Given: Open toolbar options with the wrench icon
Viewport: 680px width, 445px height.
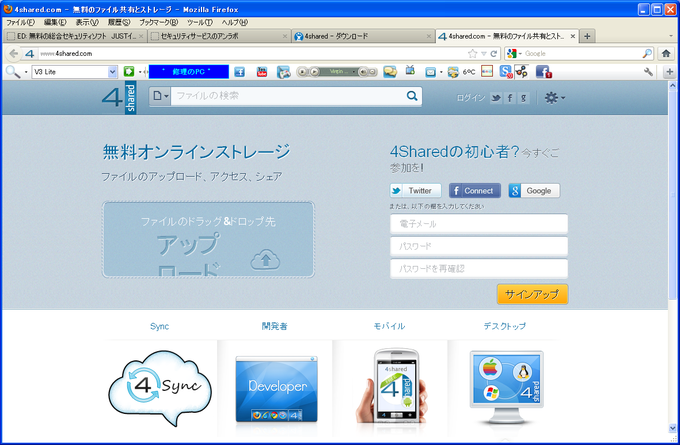Looking at the screenshot, I should tap(648, 72).
